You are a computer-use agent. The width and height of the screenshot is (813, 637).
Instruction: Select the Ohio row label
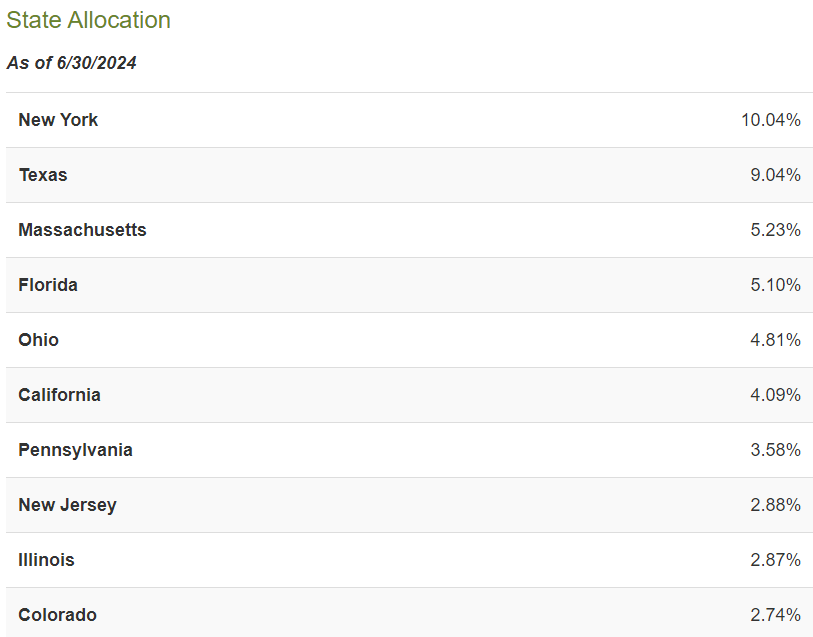pyautogui.click(x=39, y=340)
